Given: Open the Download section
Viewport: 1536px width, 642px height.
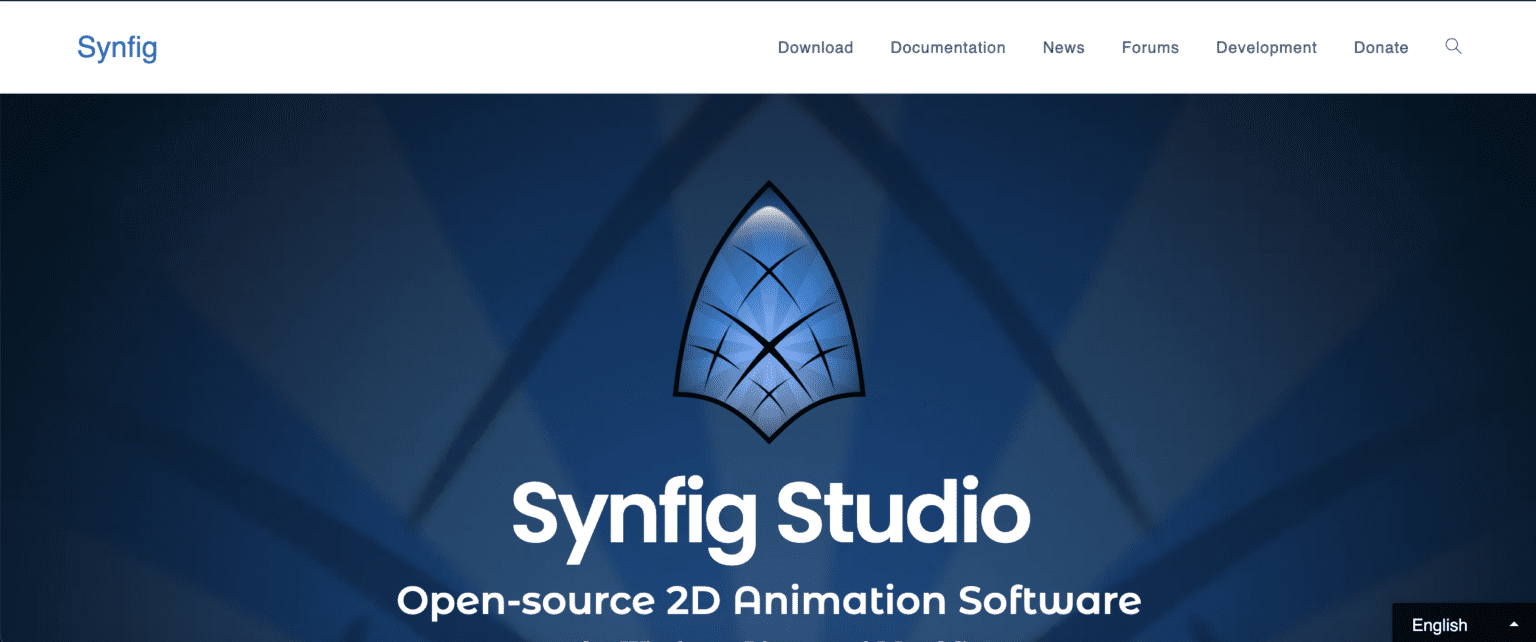Looking at the screenshot, I should [x=815, y=47].
